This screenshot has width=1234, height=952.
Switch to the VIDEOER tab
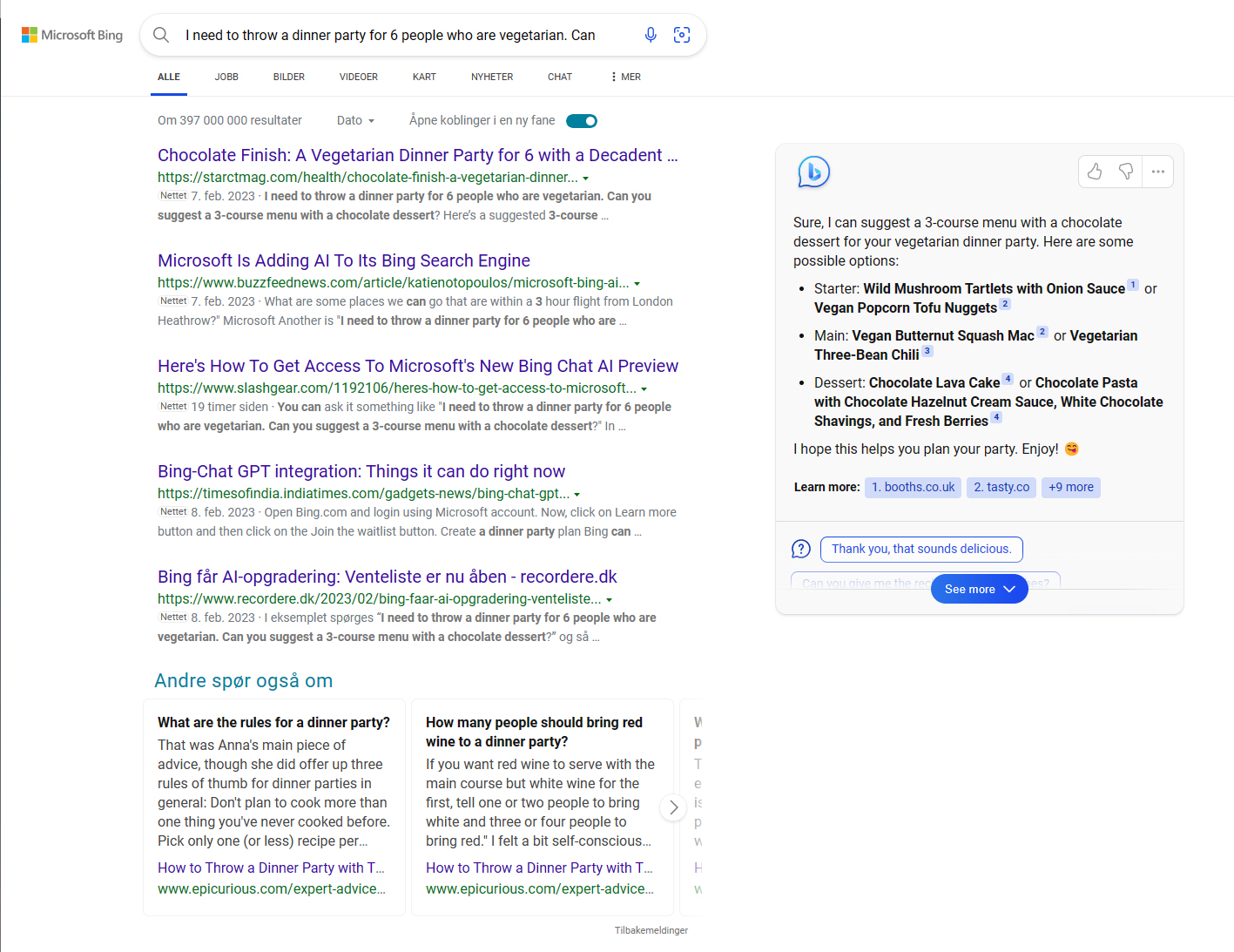(359, 77)
